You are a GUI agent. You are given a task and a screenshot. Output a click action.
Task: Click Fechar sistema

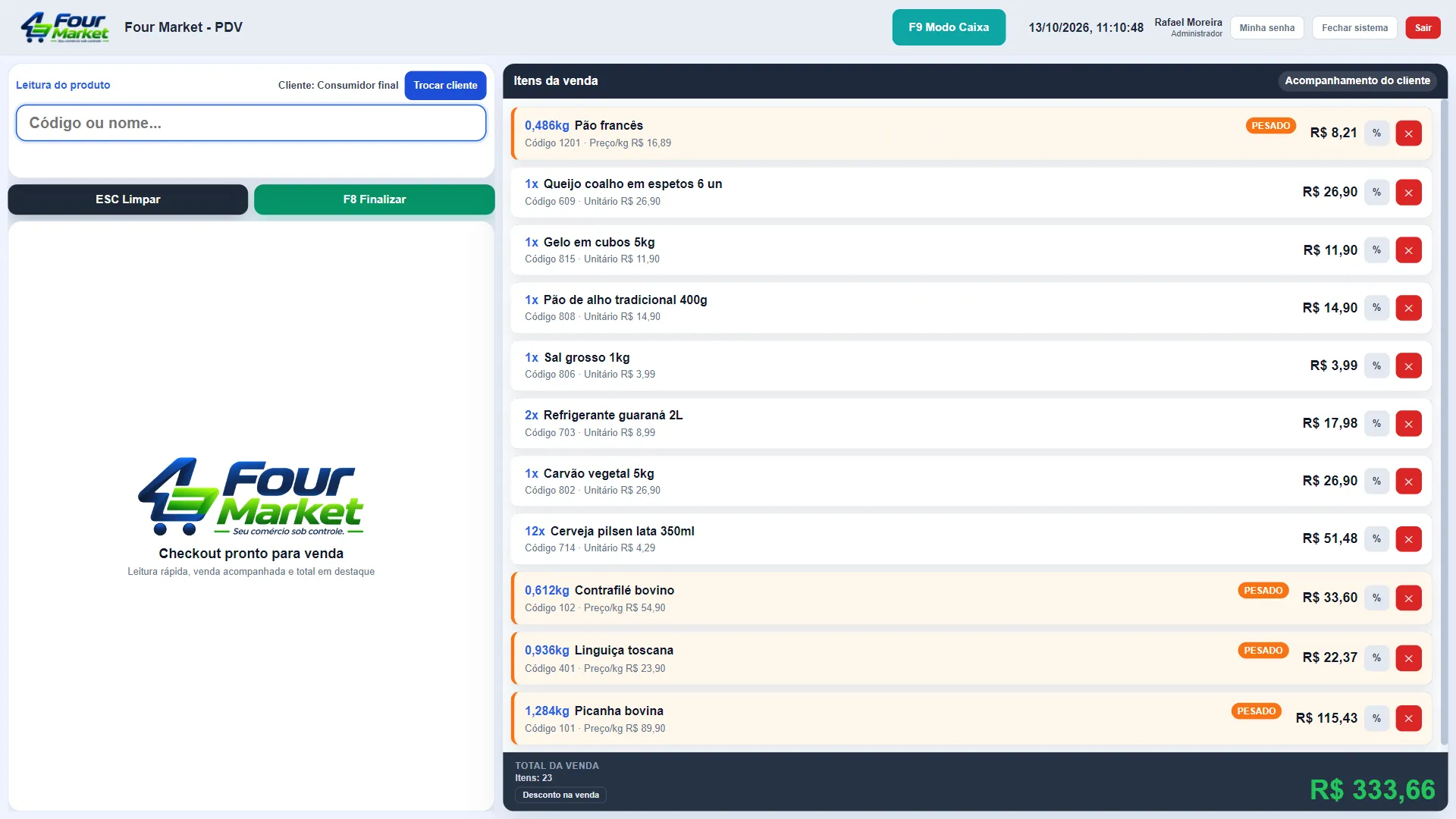[1354, 28]
